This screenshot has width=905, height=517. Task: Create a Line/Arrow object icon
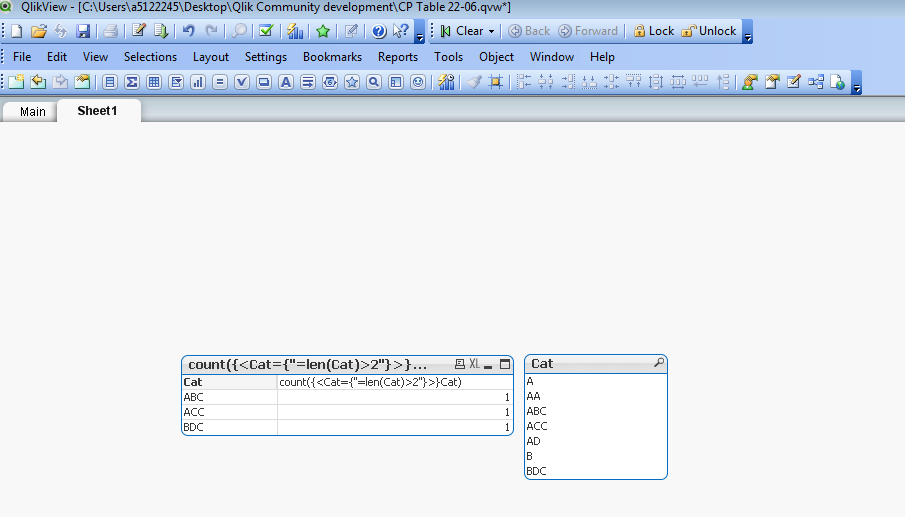click(308, 82)
